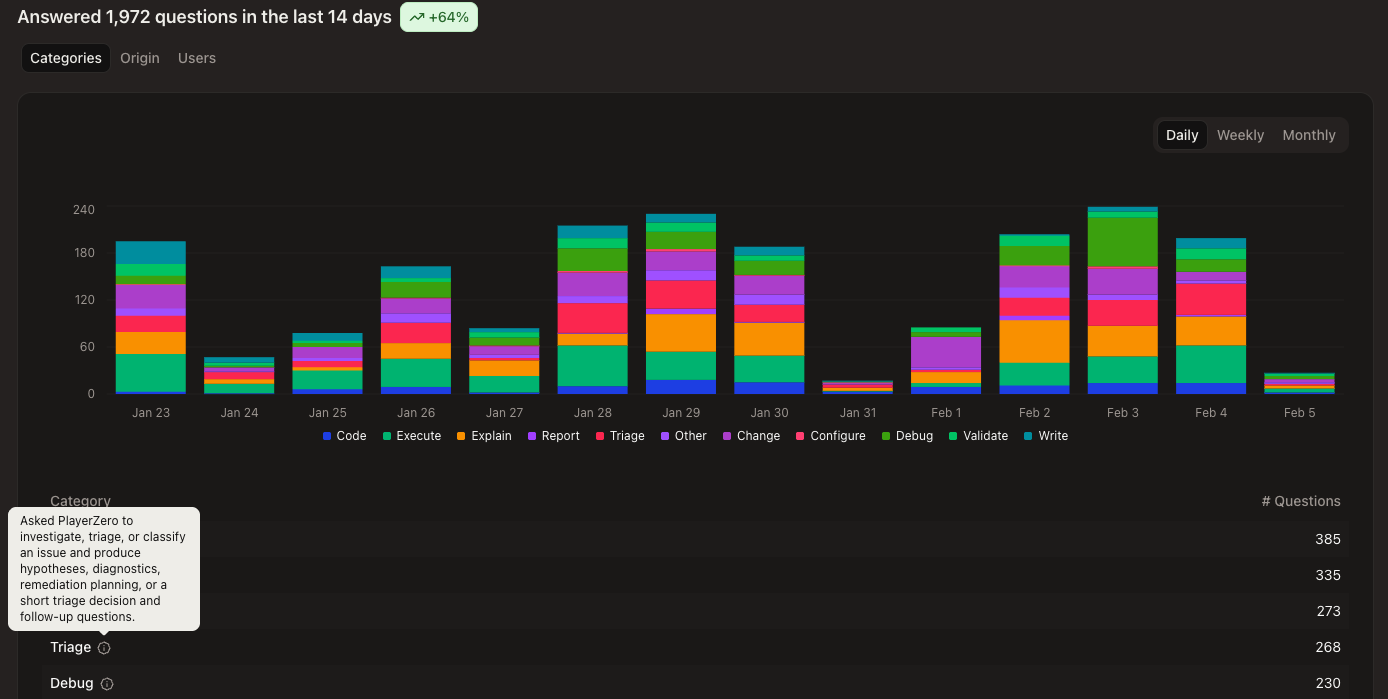Image resolution: width=1388 pixels, height=699 pixels.
Task: Click the Other legend marker
Action: (x=666, y=435)
